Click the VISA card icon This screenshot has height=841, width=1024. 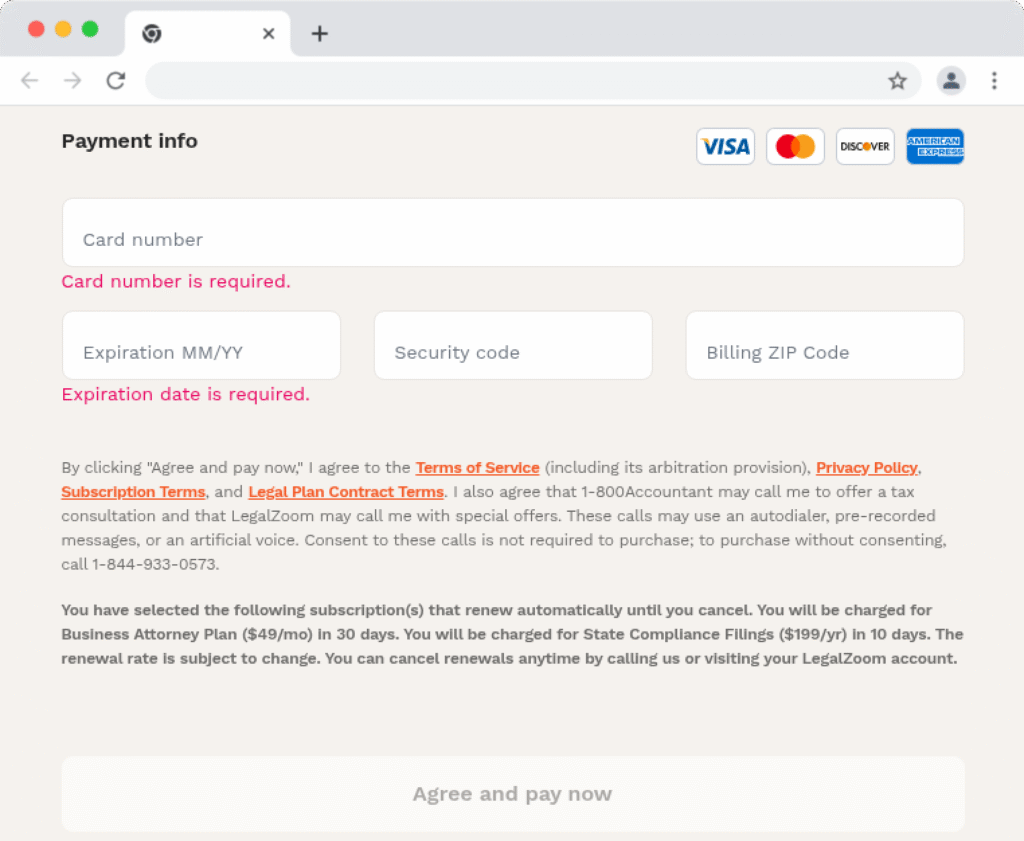click(725, 146)
